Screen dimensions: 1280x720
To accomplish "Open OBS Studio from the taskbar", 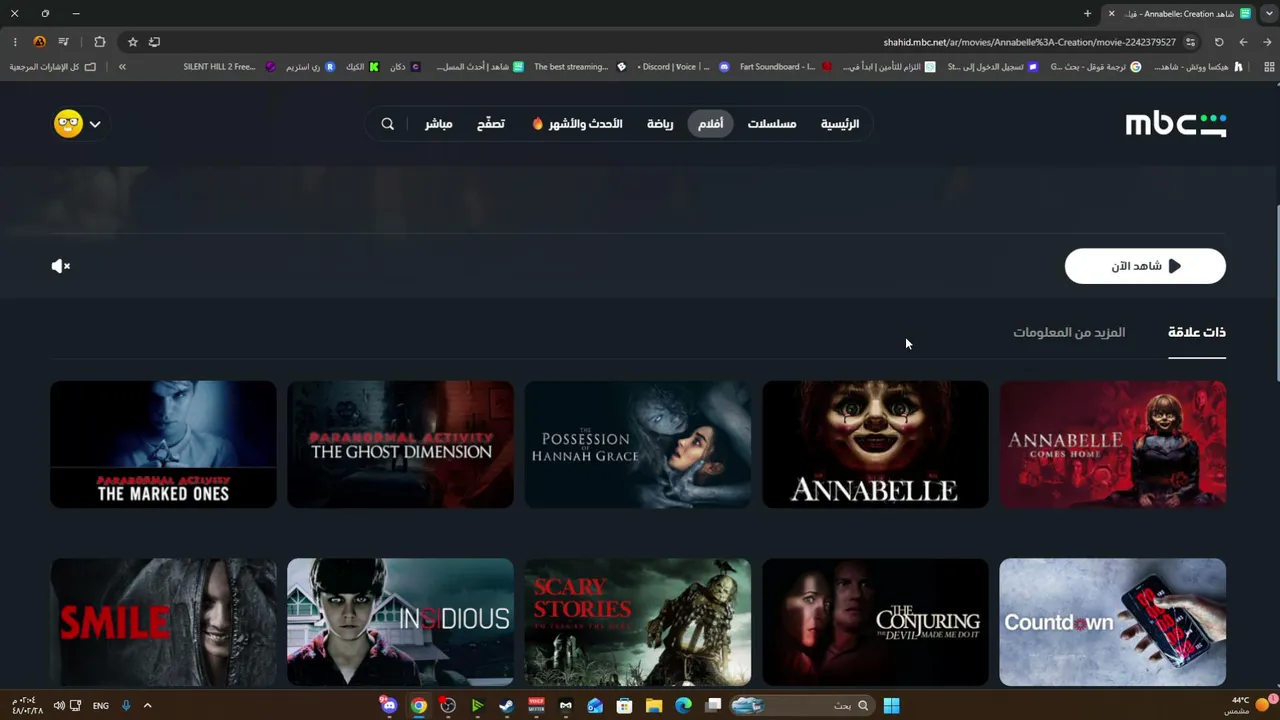I will click(x=448, y=706).
